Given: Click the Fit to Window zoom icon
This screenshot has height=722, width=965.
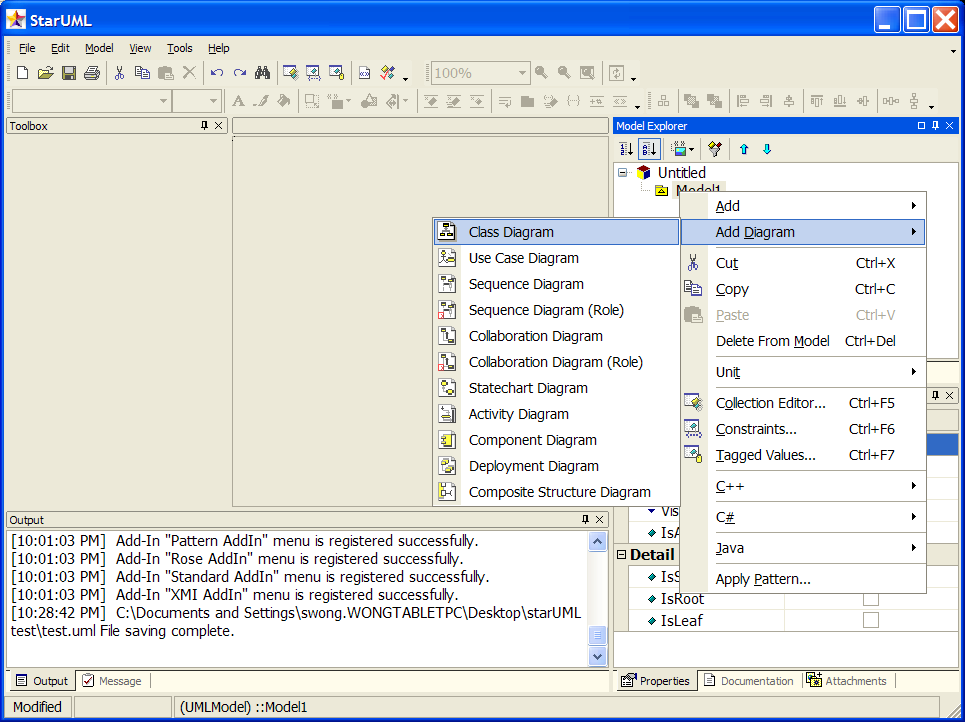Looking at the screenshot, I should [588, 73].
